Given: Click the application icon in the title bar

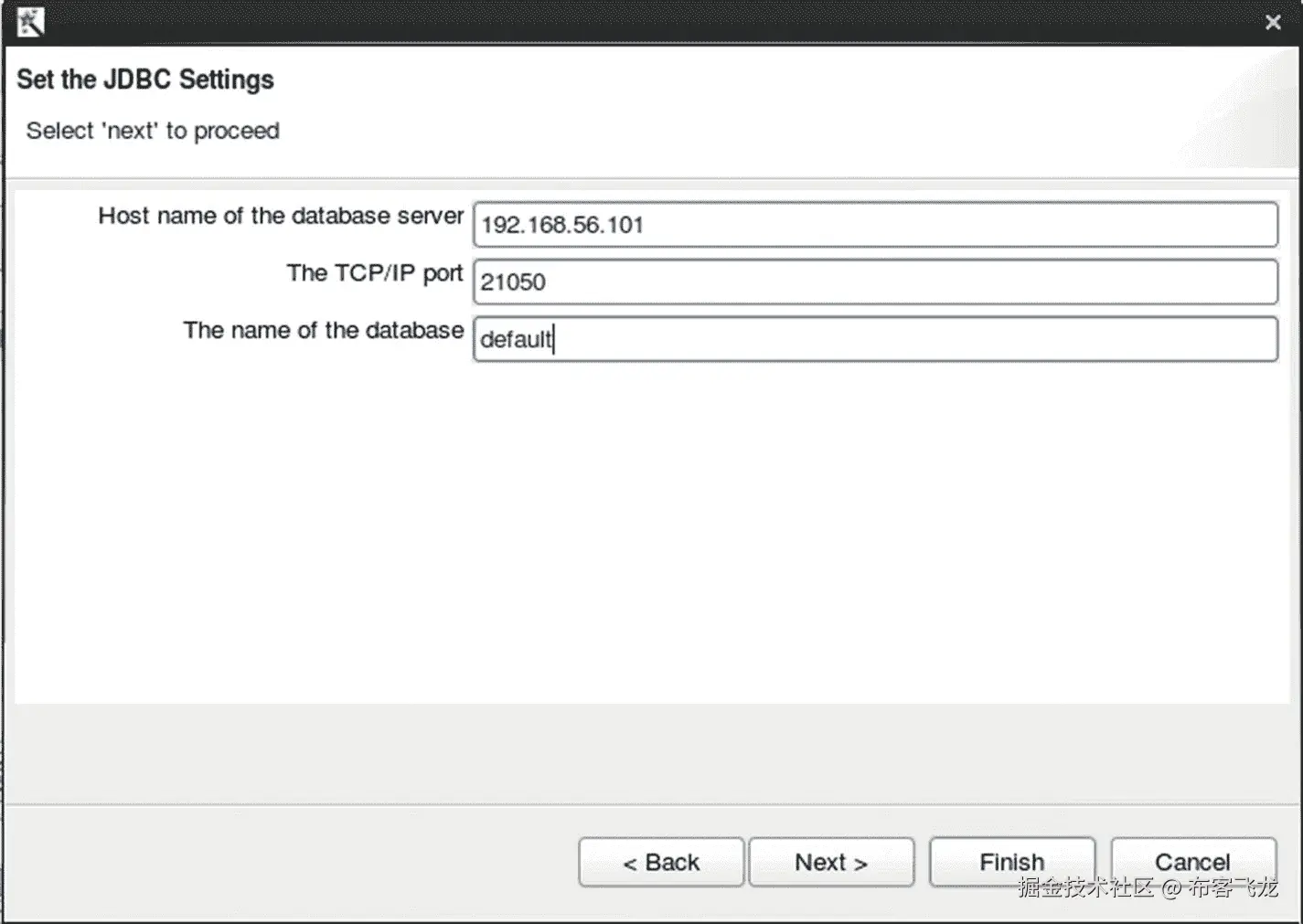Looking at the screenshot, I should [30, 21].
